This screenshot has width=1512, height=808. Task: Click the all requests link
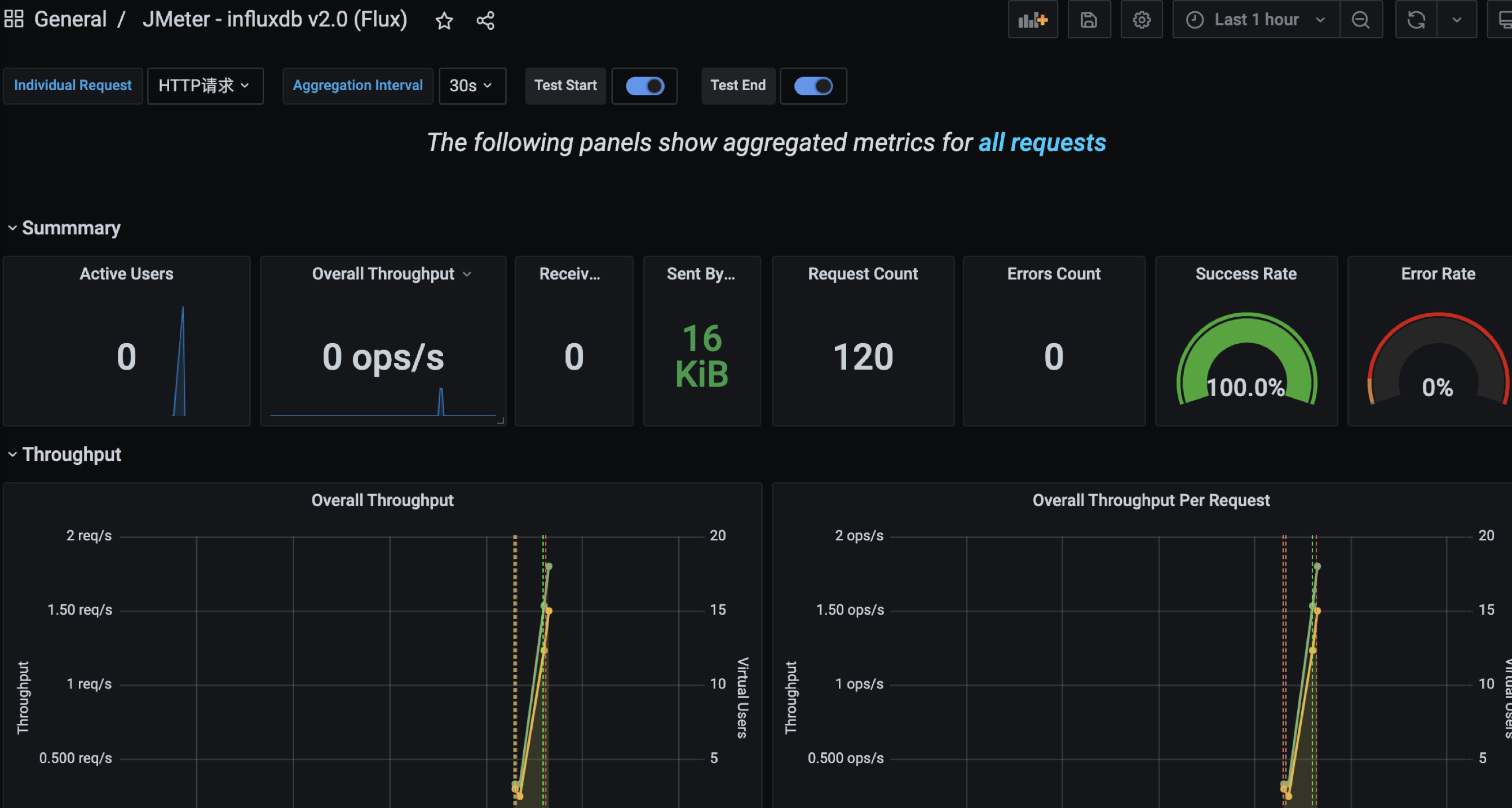[x=1042, y=143]
